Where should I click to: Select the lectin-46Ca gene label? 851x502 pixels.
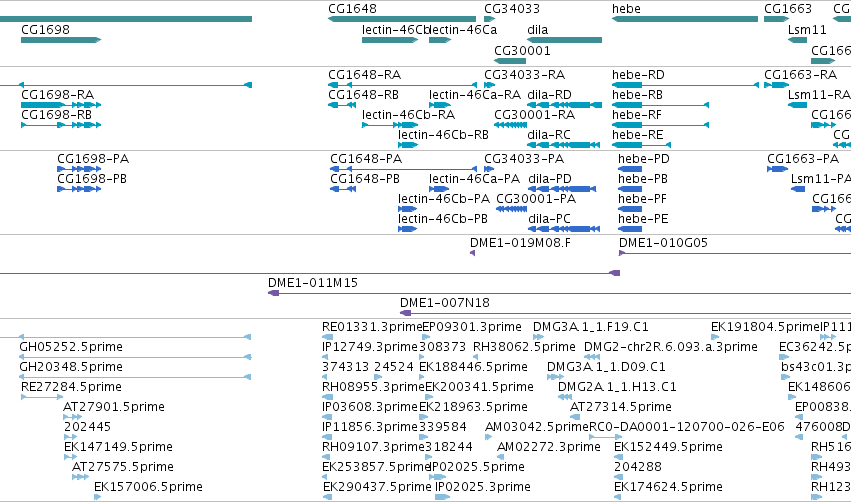click(x=463, y=29)
